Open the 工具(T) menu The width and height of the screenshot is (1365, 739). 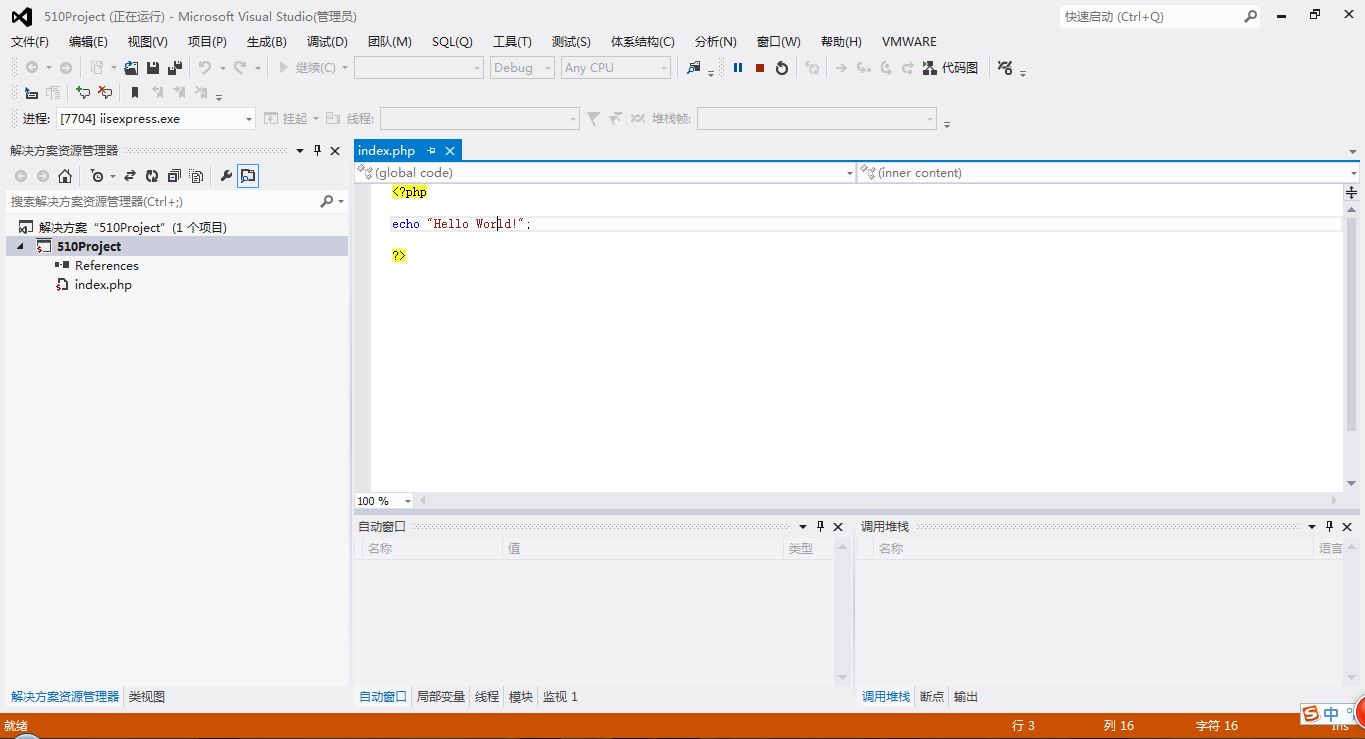tap(512, 42)
